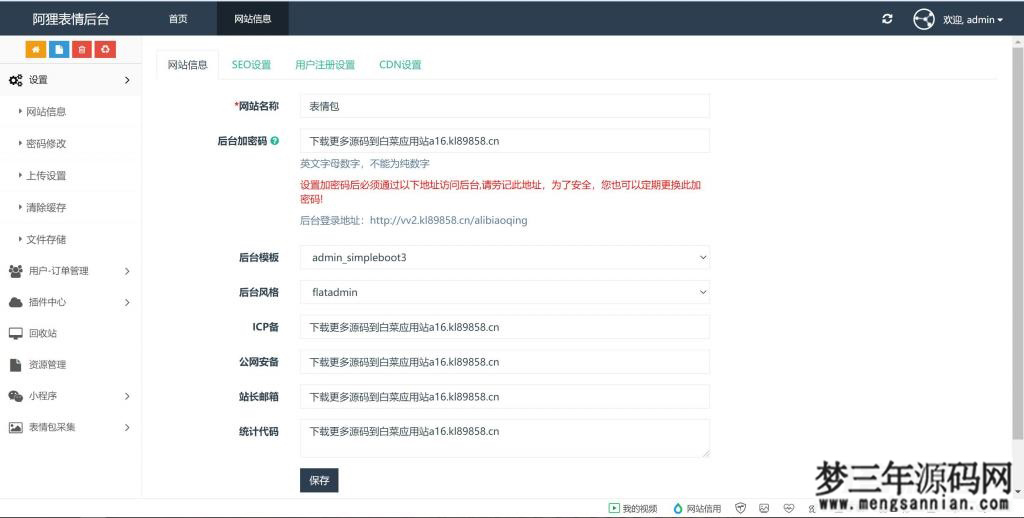Expand the 表情包采集 menu chevron

[x=127, y=427]
